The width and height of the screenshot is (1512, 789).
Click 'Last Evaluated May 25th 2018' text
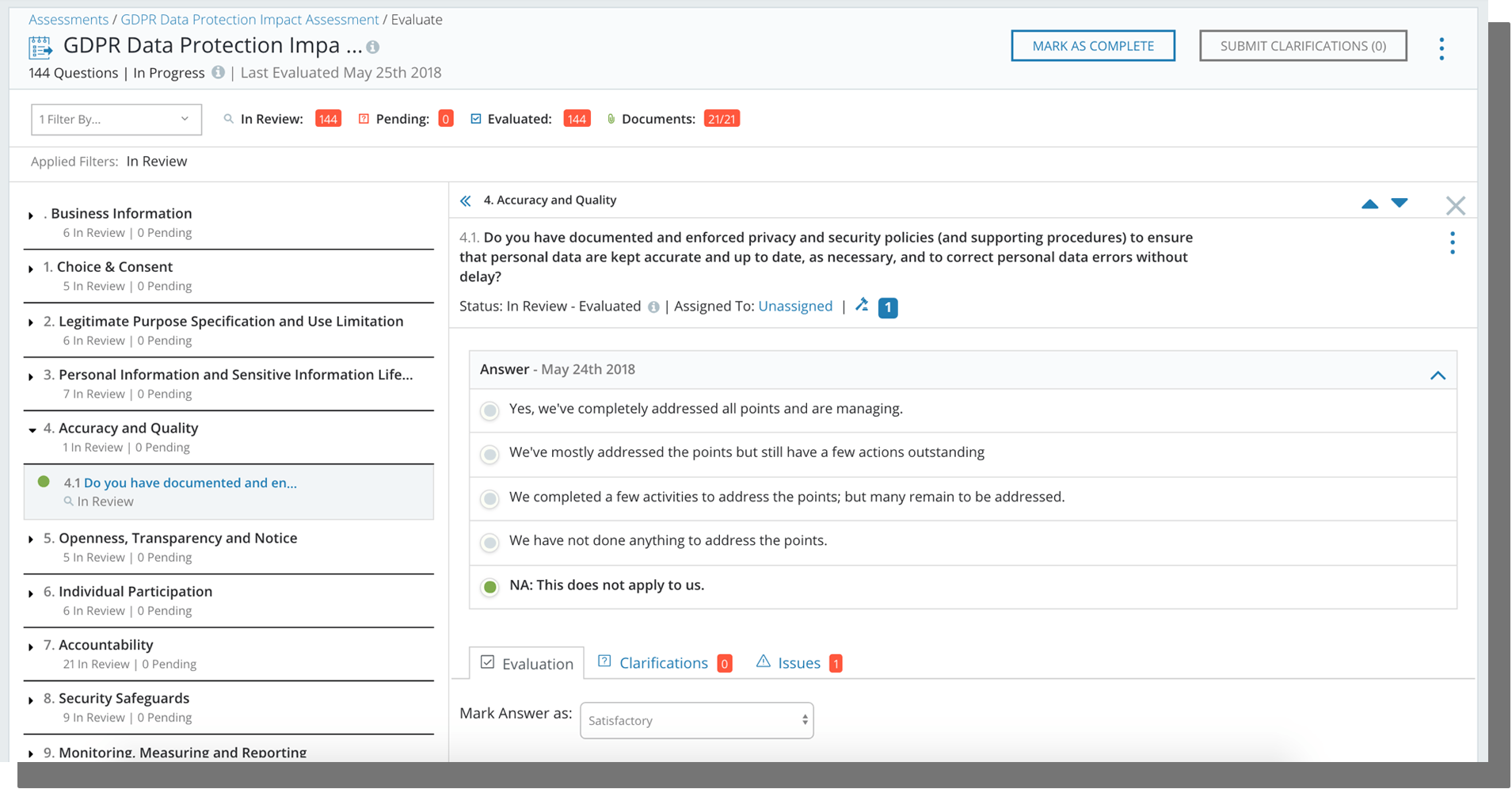[x=341, y=73]
